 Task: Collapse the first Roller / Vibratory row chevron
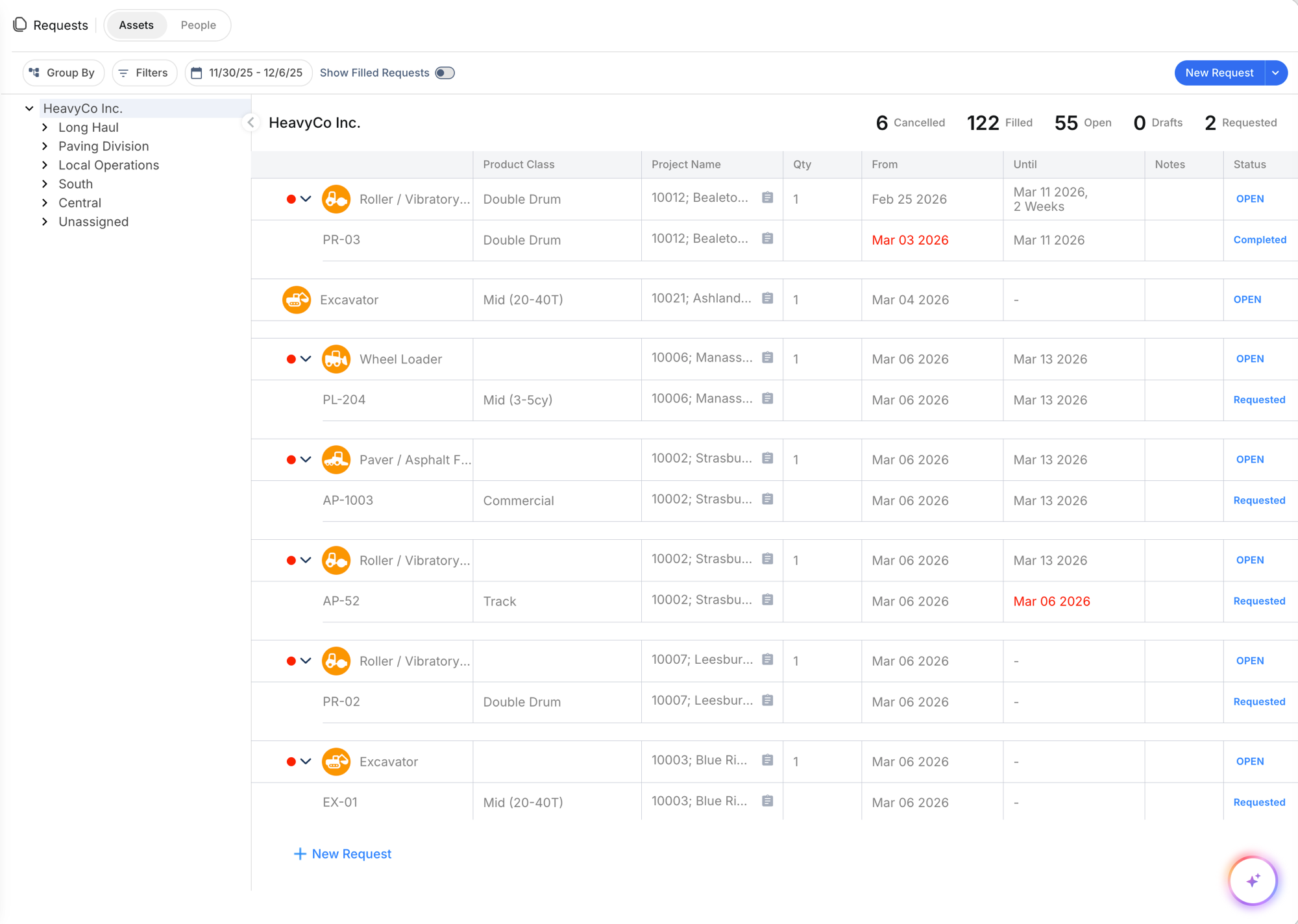tap(305, 199)
